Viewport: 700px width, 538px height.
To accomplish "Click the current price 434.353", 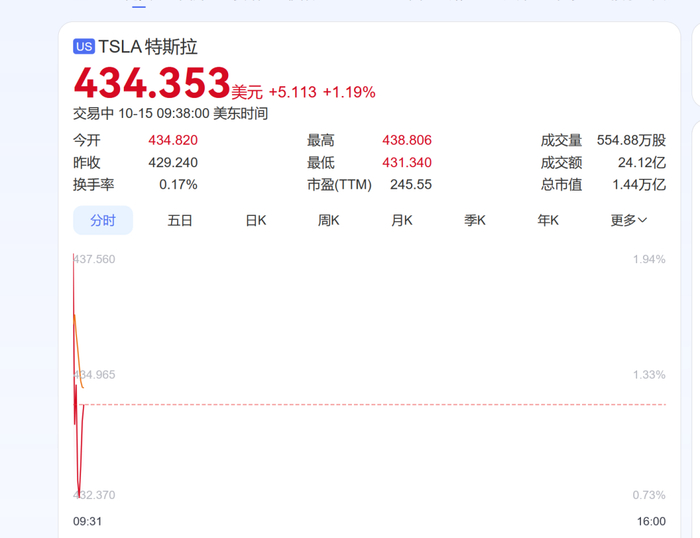I will 151,83.
